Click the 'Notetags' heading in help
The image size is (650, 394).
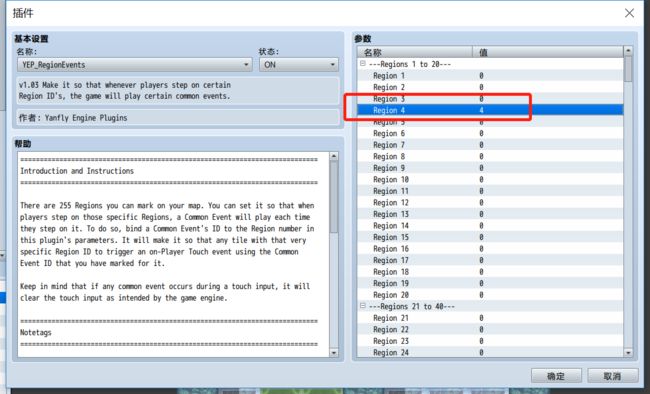(x=36, y=333)
